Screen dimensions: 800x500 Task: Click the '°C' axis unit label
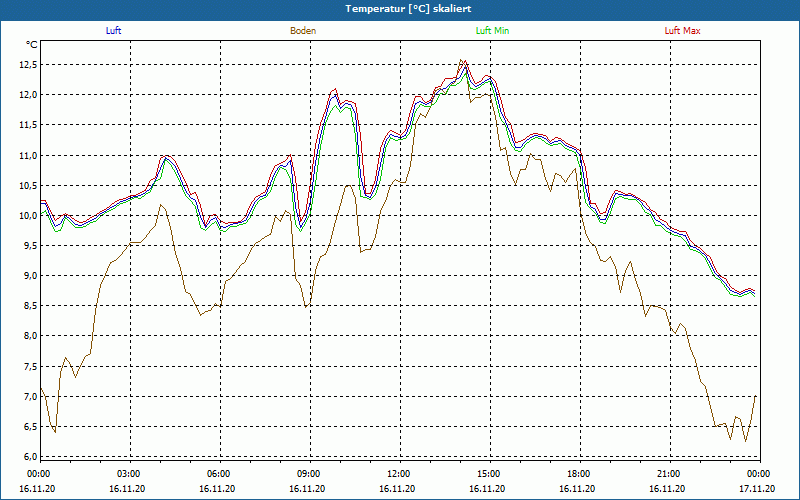pyautogui.click(x=32, y=45)
